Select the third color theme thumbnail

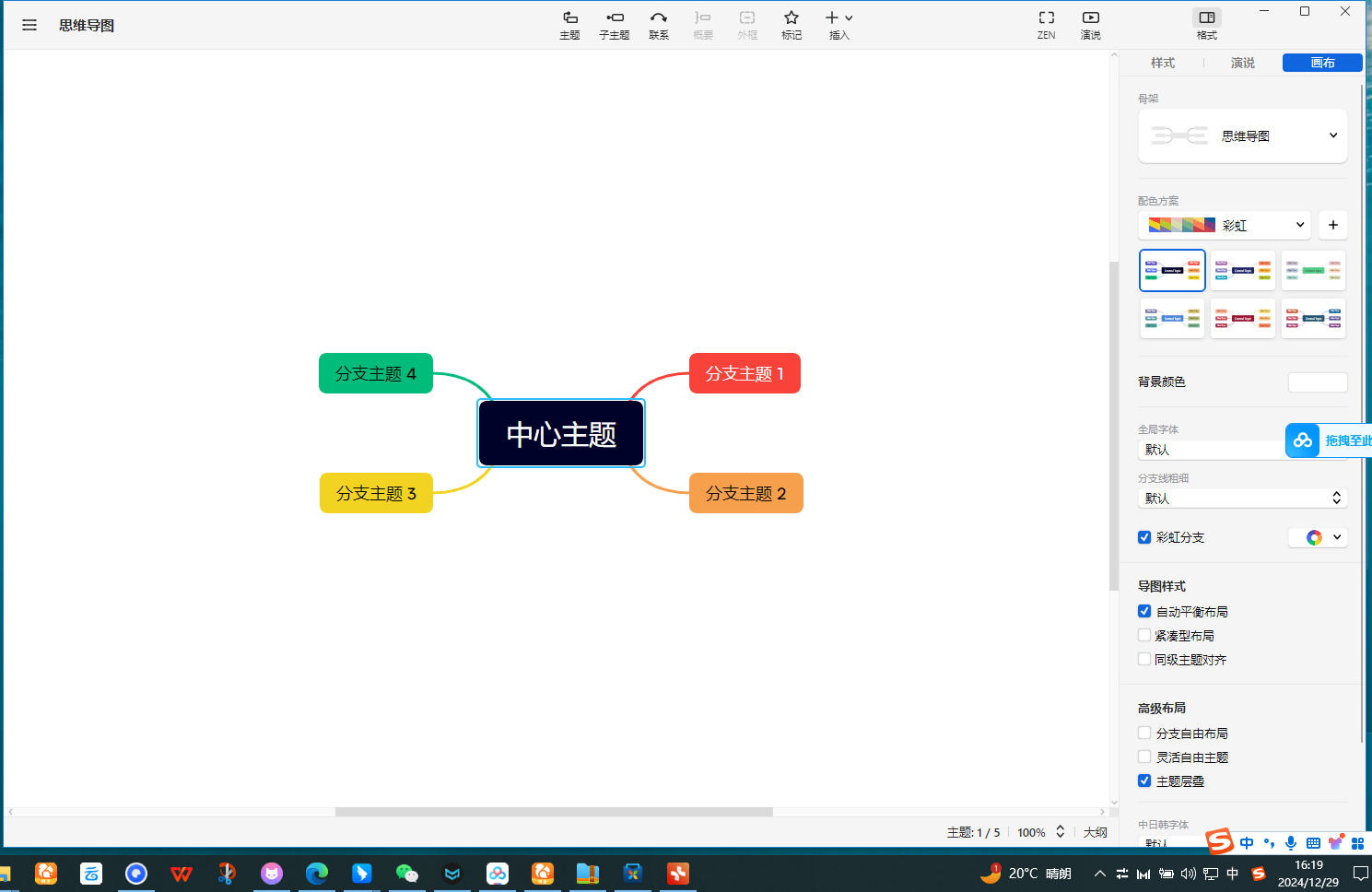[1313, 270]
